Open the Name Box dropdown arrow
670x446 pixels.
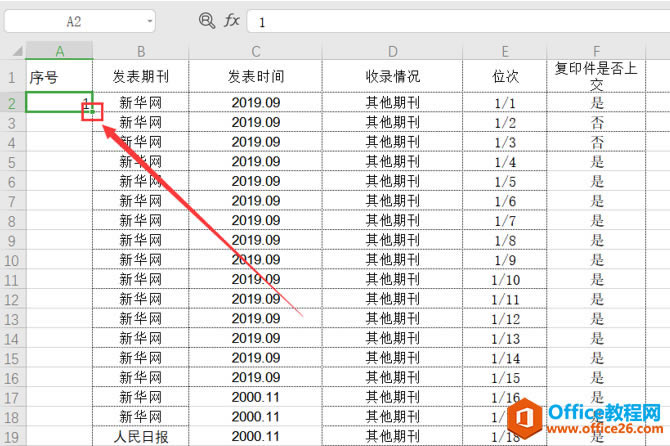point(150,21)
